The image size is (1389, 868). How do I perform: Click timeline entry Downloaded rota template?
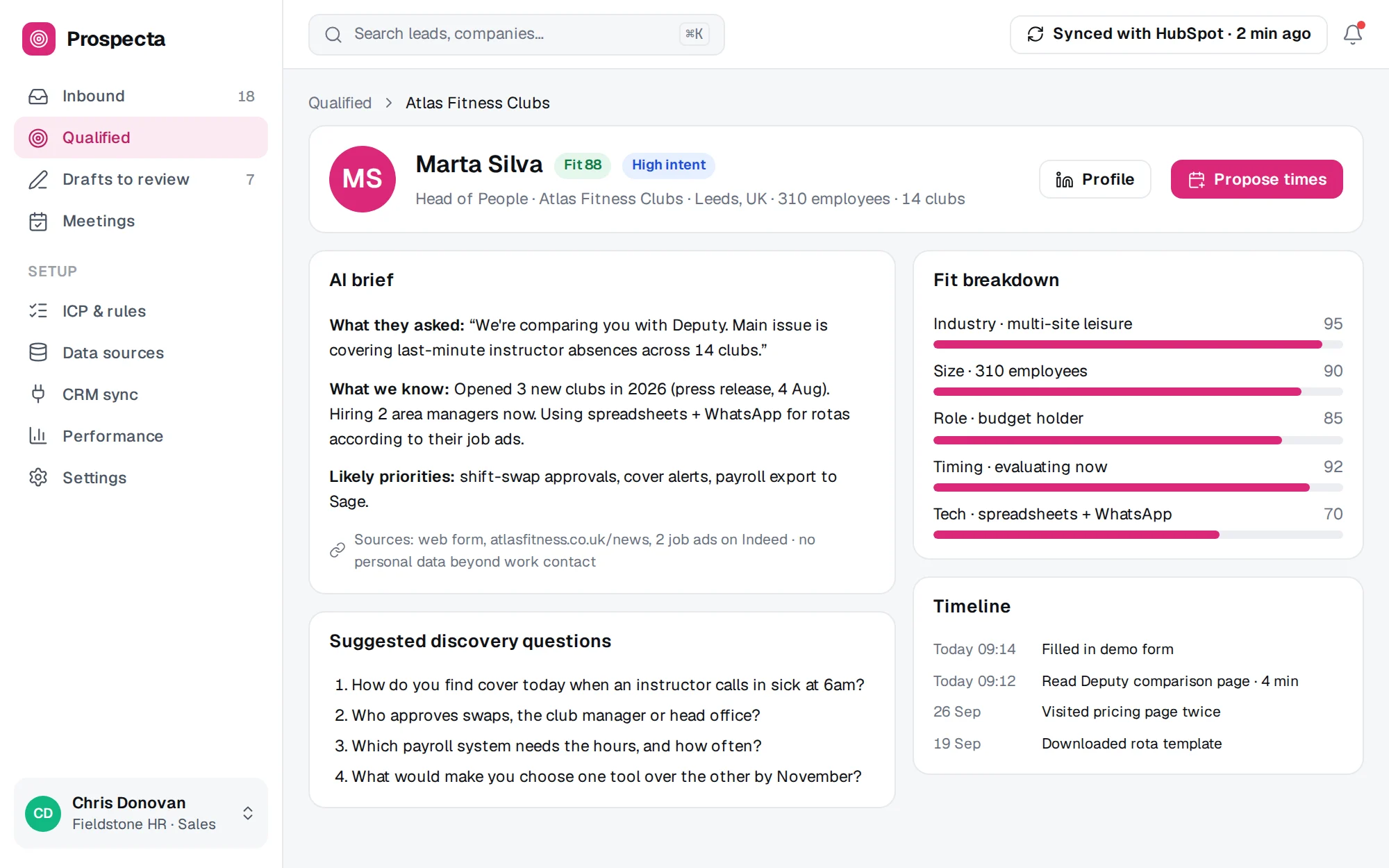1131,744
